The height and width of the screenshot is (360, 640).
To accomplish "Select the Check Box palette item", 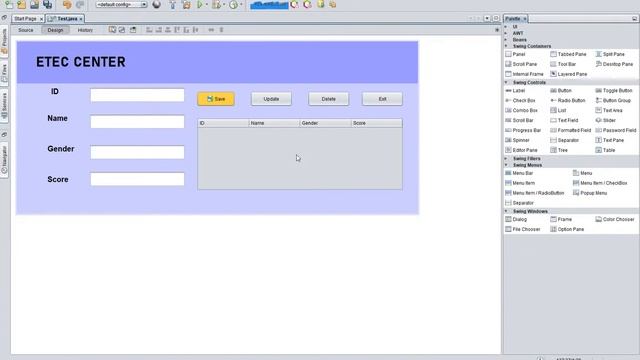I will pyautogui.click(x=520, y=100).
